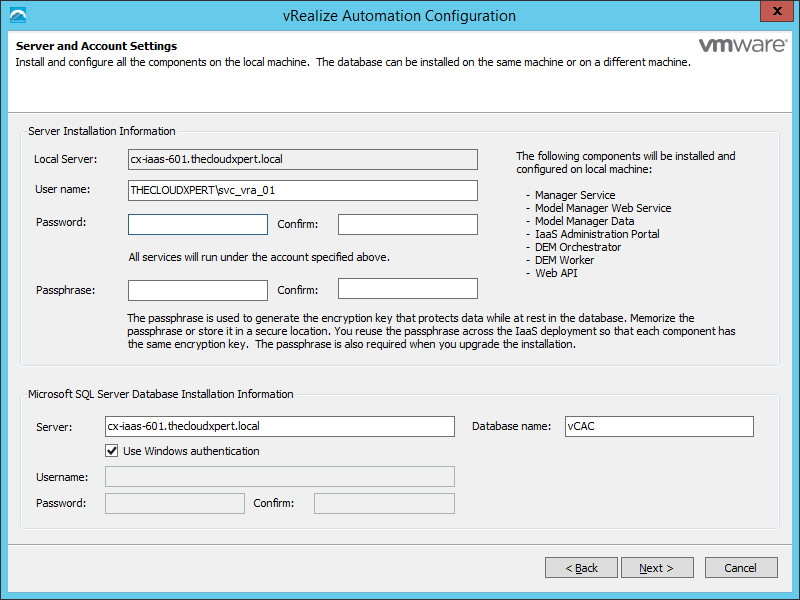
Task: Toggle the Use Windows authentication checkbox
Action: [113, 451]
